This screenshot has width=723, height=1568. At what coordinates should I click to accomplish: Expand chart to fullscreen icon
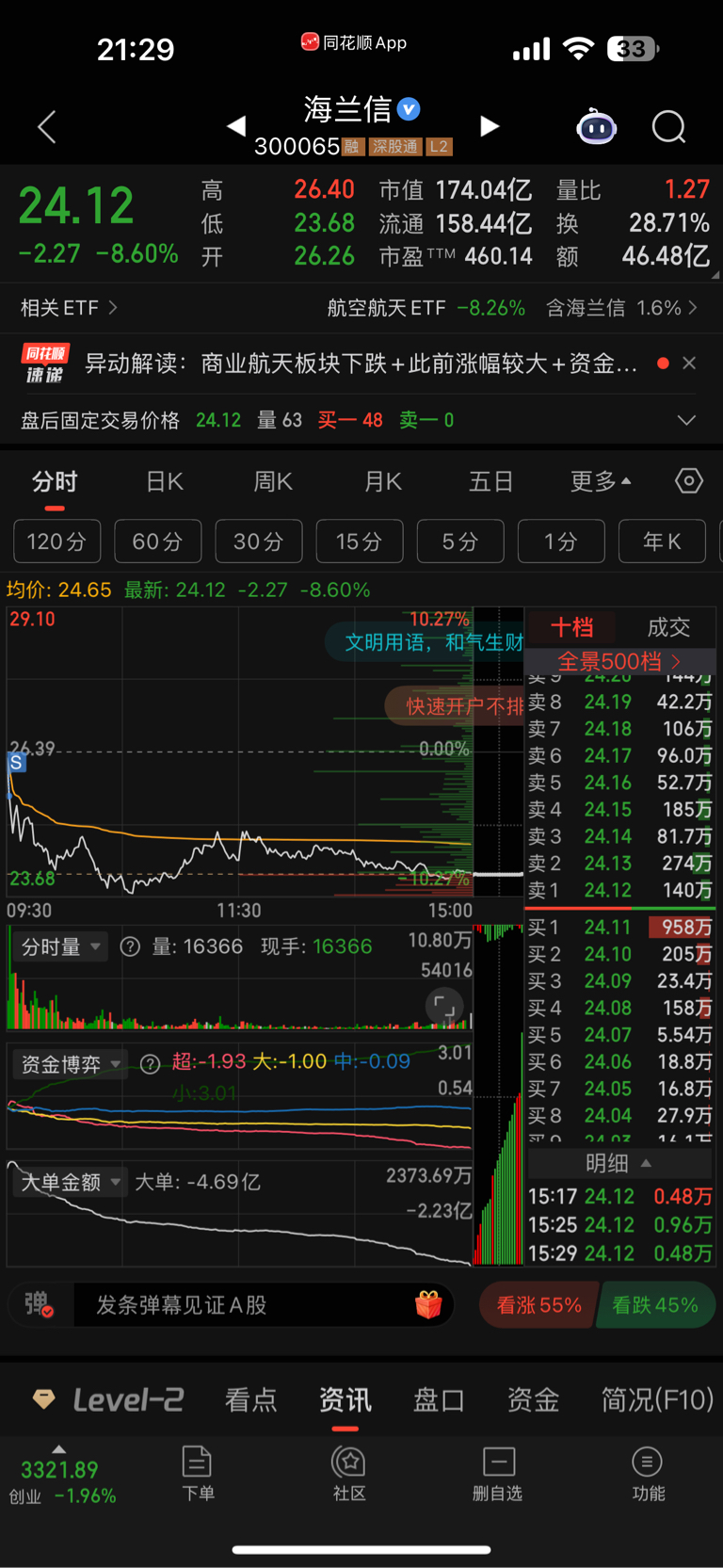tap(444, 1007)
